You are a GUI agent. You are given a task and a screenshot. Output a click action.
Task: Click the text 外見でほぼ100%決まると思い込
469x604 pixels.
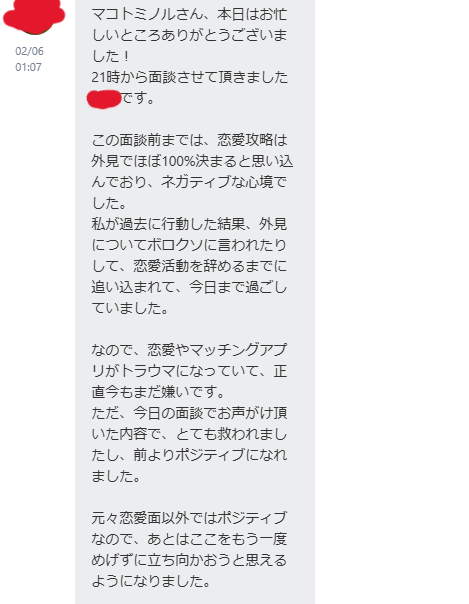(192, 161)
